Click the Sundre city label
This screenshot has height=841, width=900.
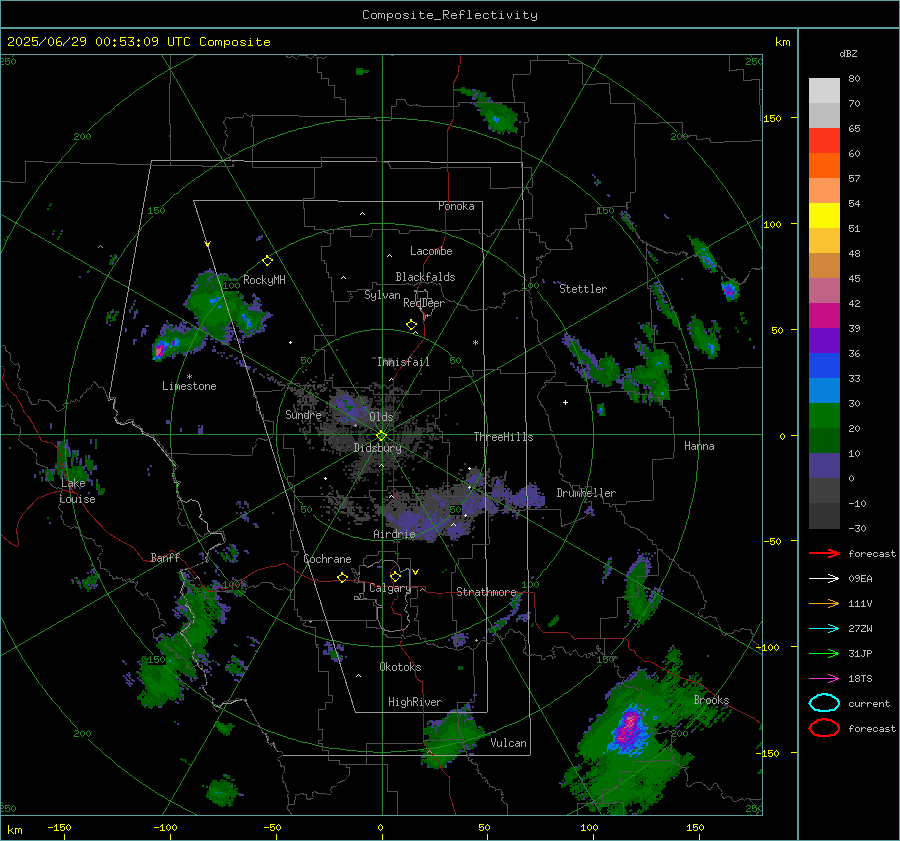303,414
